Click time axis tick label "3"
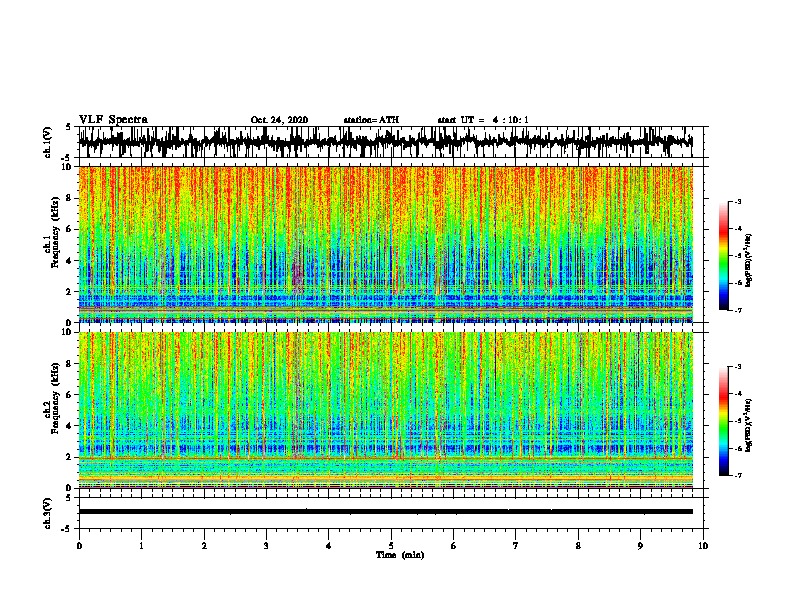 [266, 546]
